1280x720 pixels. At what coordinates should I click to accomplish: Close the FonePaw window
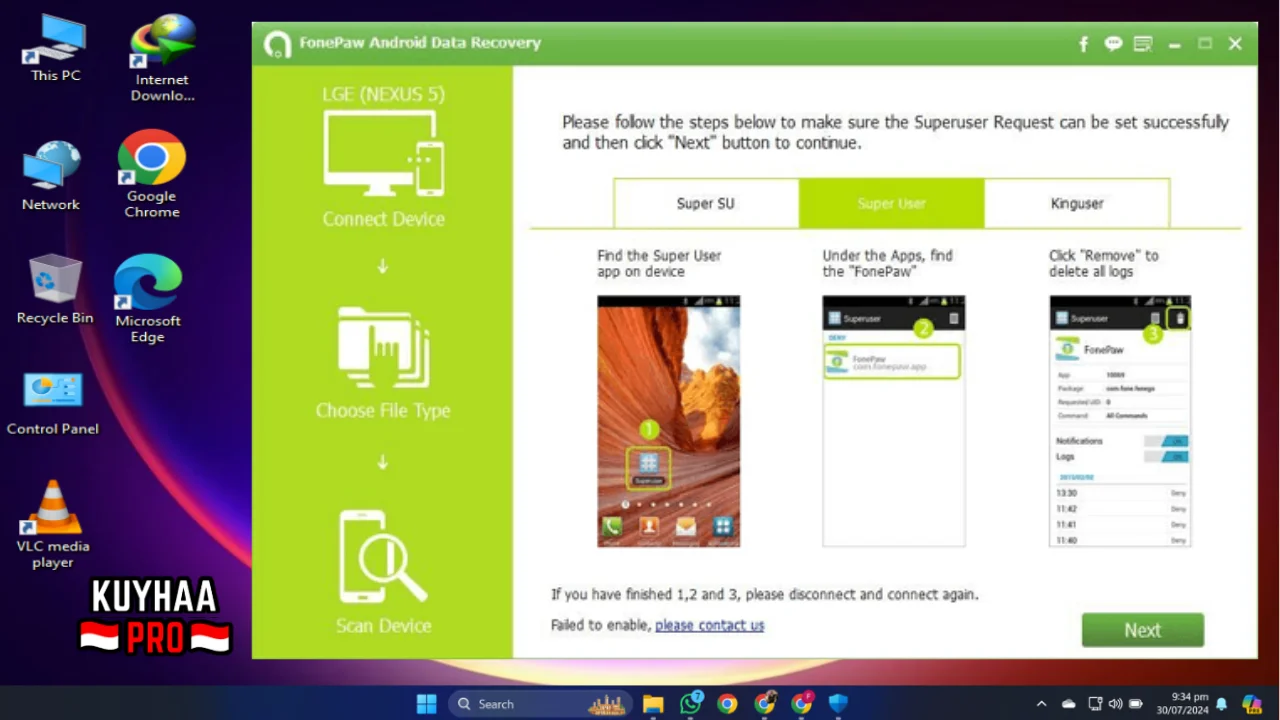pyautogui.click(x=1235, y=44)
